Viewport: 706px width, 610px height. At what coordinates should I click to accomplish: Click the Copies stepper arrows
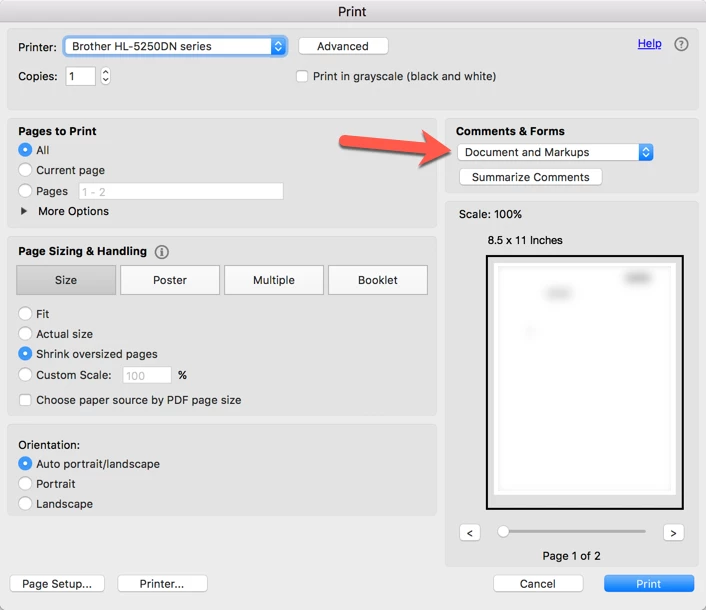105,76
